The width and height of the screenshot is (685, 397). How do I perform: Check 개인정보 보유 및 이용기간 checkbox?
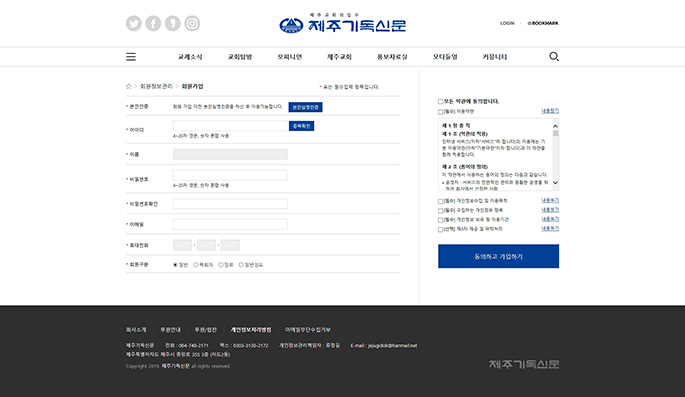pos(440,220)
